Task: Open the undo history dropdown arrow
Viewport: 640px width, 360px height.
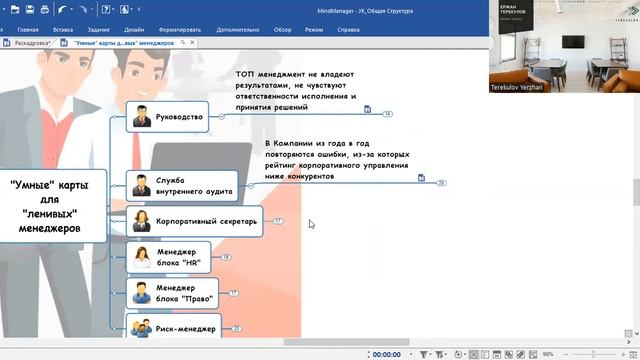Action: pos(72,9)
